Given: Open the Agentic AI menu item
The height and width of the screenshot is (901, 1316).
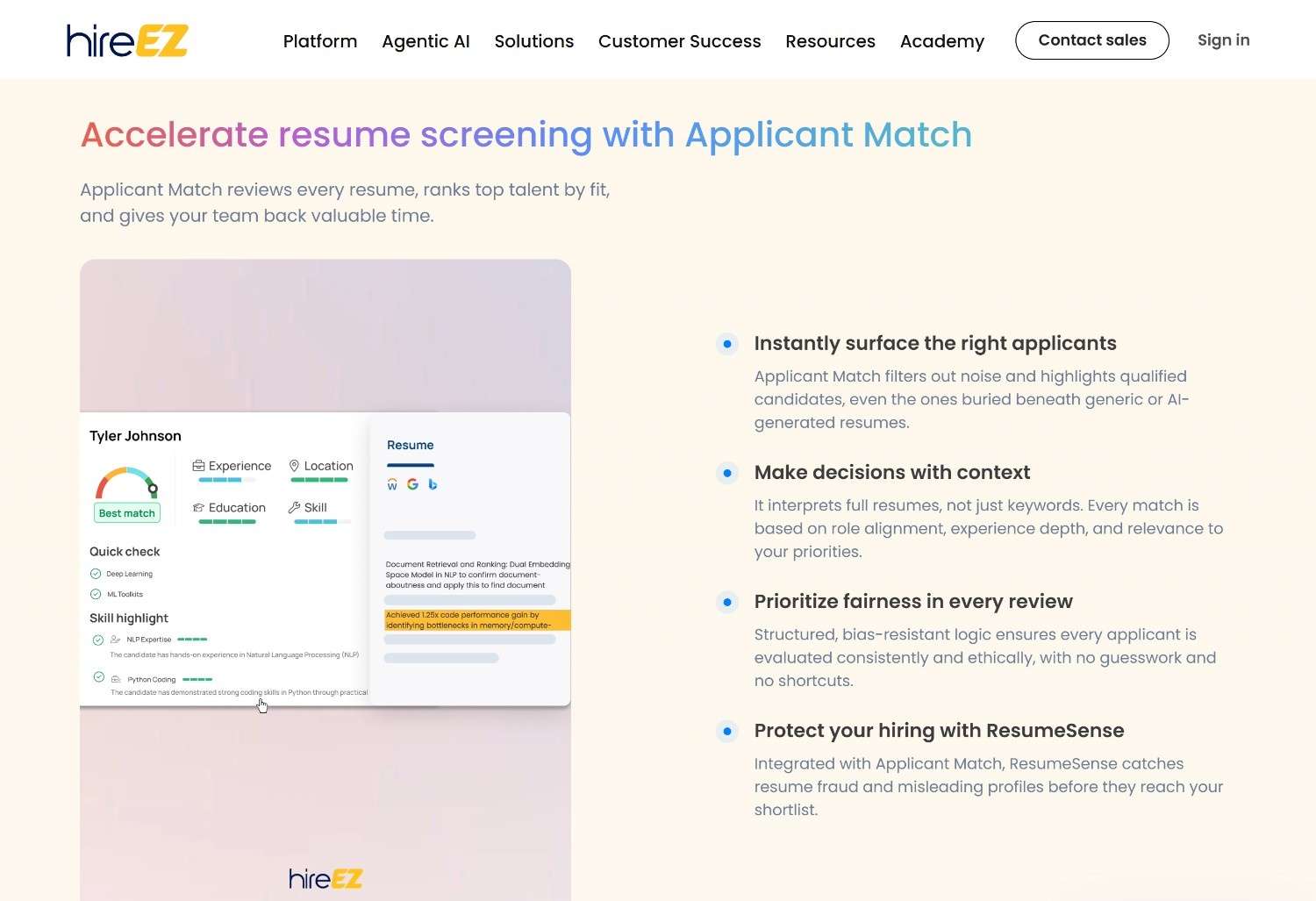Looking at the screenshot, I should coord(426,41).
